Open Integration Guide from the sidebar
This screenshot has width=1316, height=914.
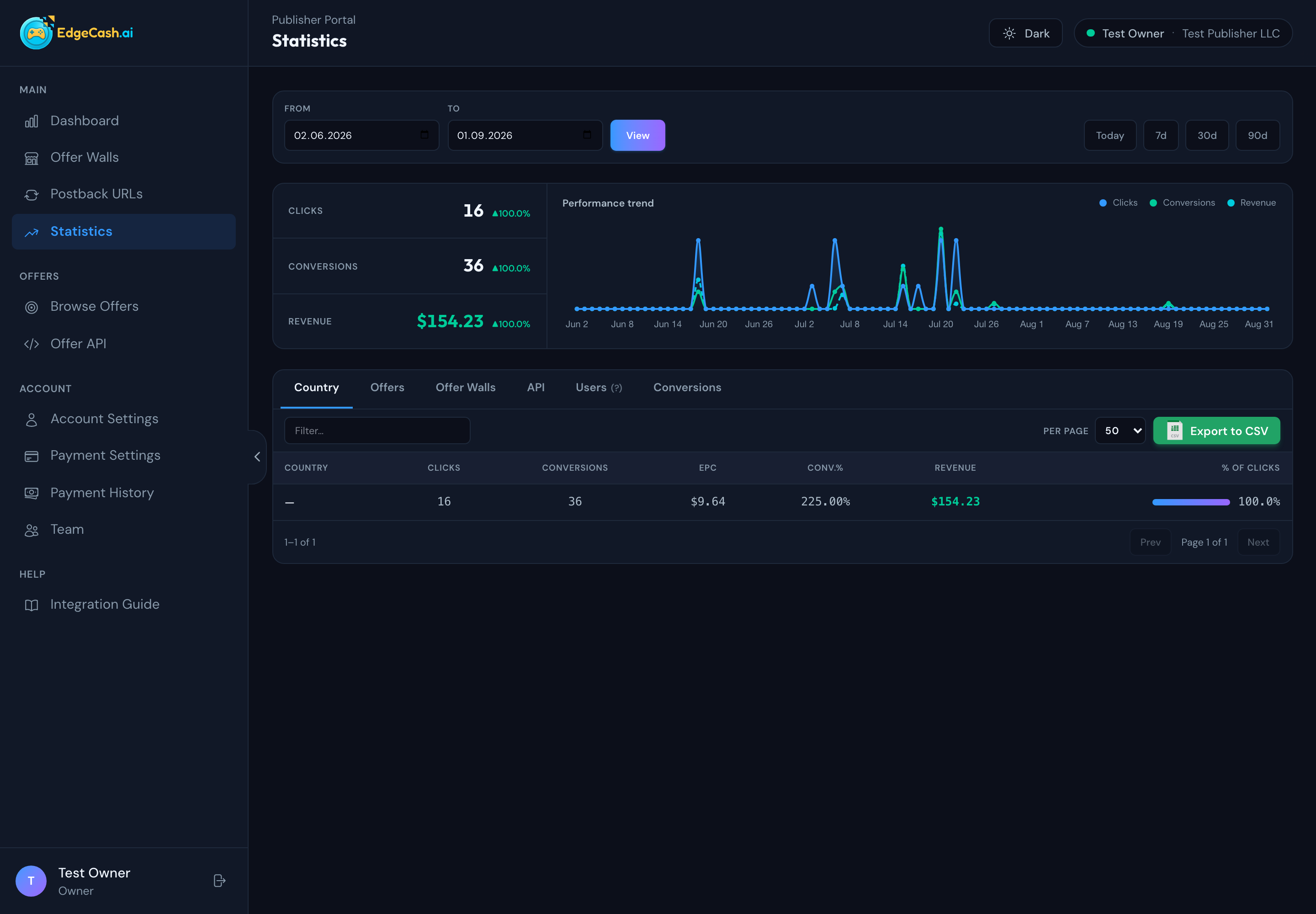click(x=124, y=606)
